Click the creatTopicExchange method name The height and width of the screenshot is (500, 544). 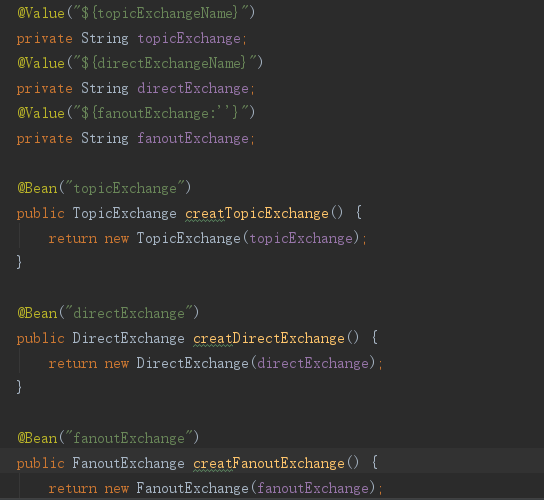[257, 213]
